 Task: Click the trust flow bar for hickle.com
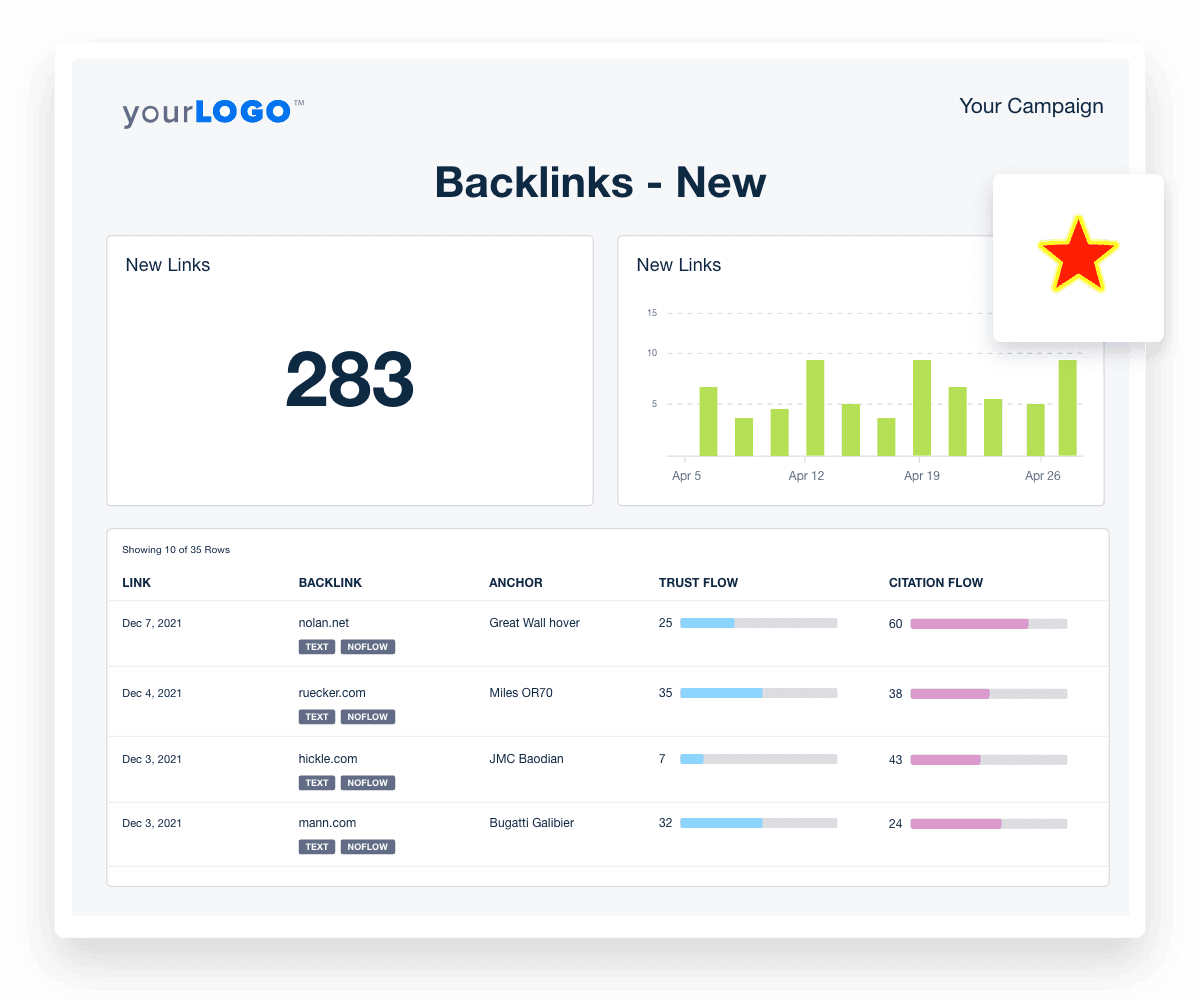coord(758,758)
